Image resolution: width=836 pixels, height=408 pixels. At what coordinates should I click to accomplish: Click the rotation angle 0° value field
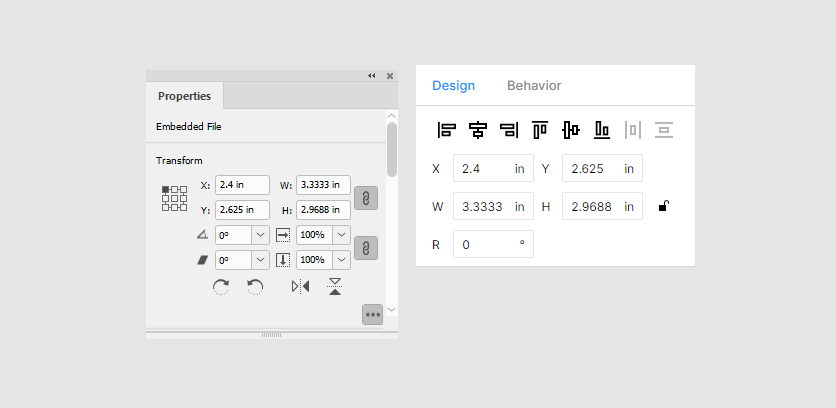click(234, 235)
